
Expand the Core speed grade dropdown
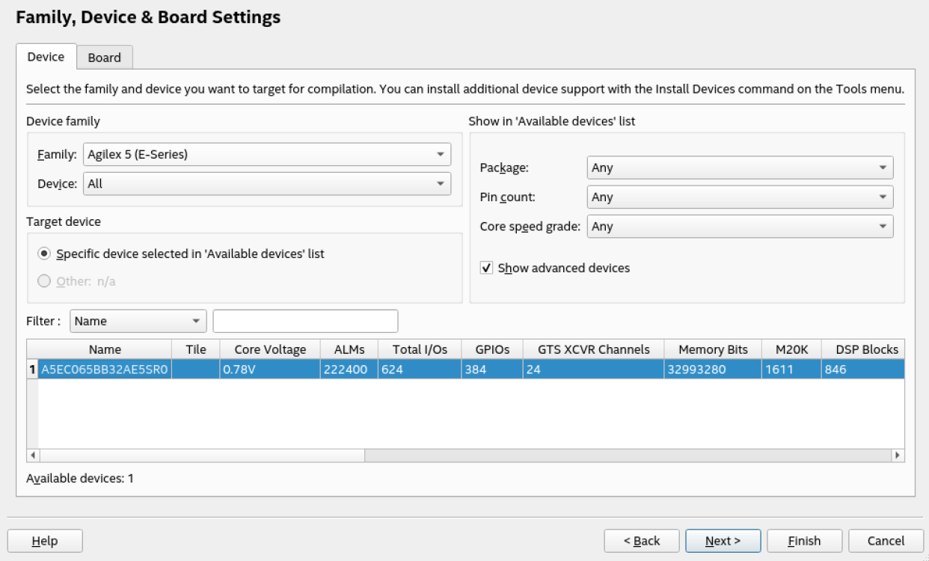[x=739, y=226]
